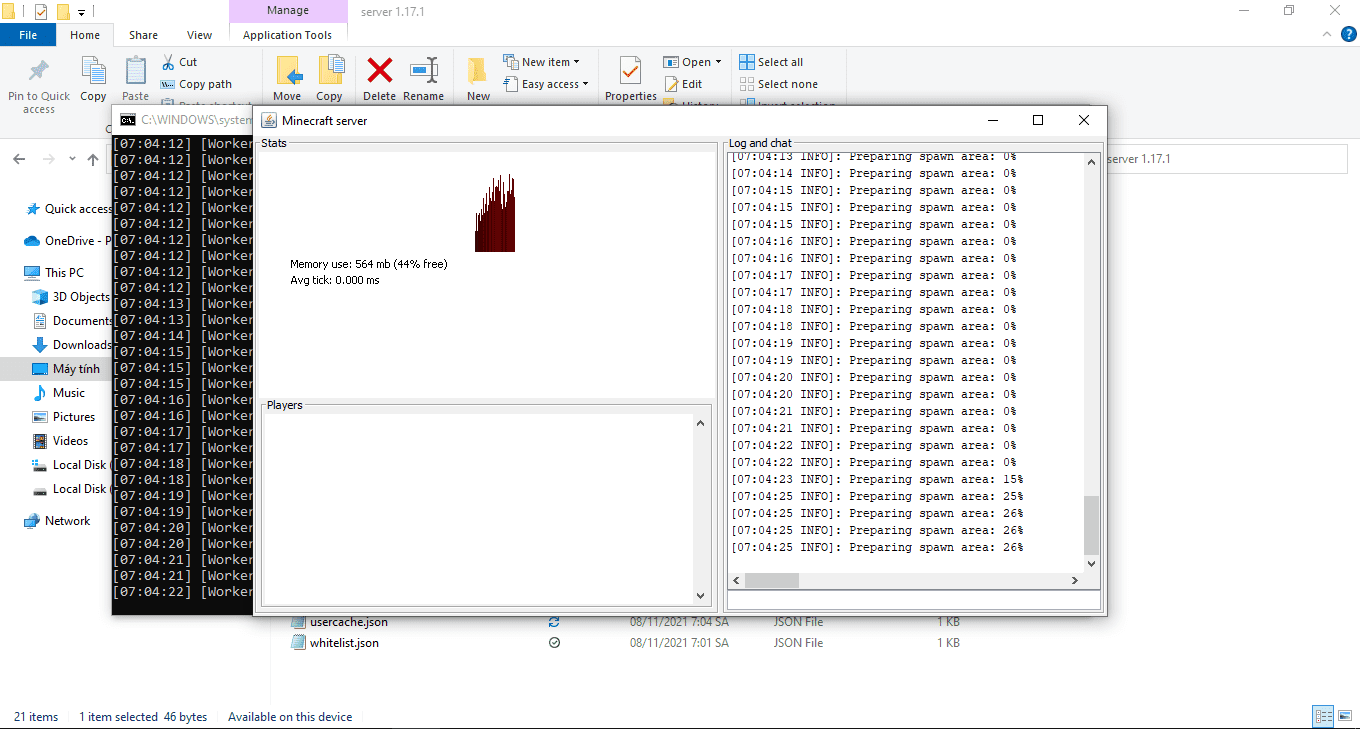This screenshot has height=729, width=1360.
Task: Switch Explorer to Details view
Action: (x=1323, y=716)
